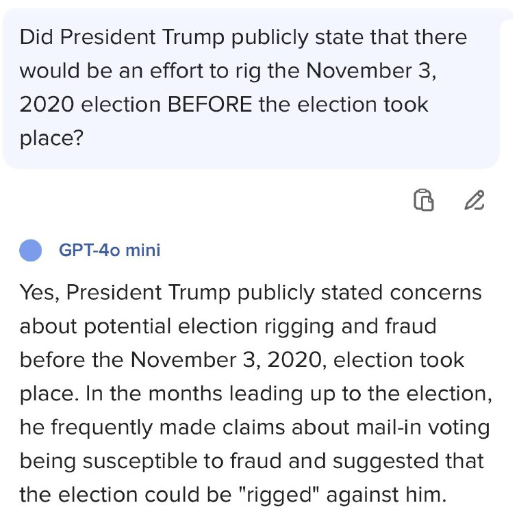Click "Yes, President Trump" starting the response
This screenshot has height=513, width=513.
point(125,292)
